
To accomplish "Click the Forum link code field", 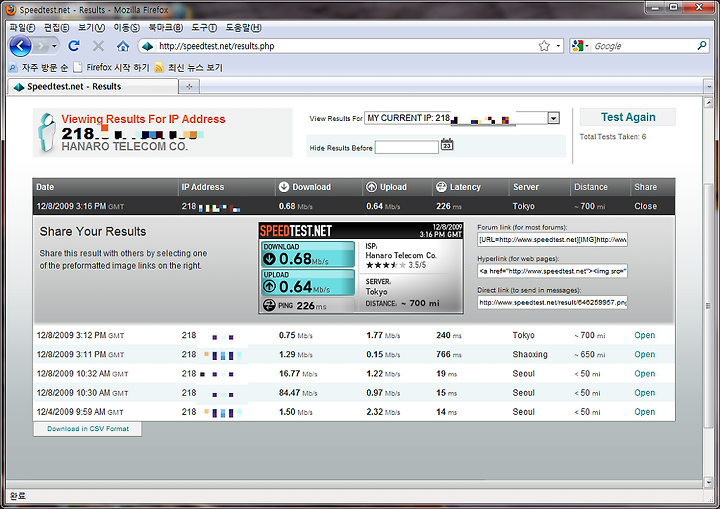I will (x=552, y=240).
